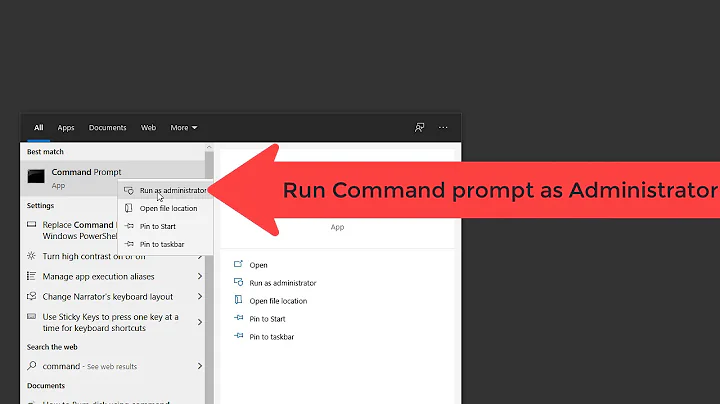Click the file icon beside context Open file location

tap(129, 208)
